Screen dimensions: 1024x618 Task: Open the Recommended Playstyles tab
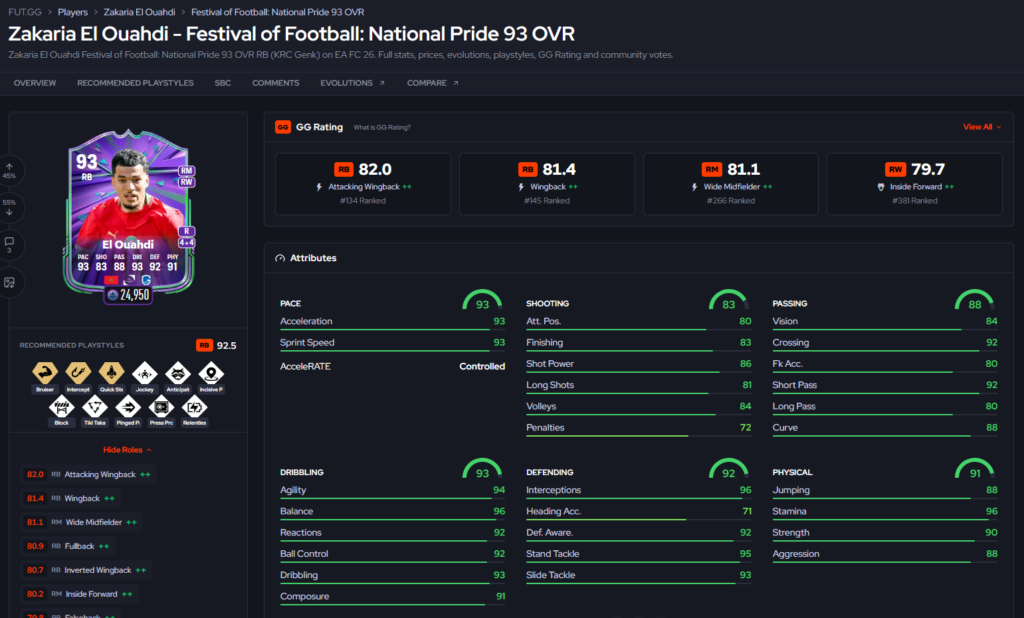[x=135, y=83]
